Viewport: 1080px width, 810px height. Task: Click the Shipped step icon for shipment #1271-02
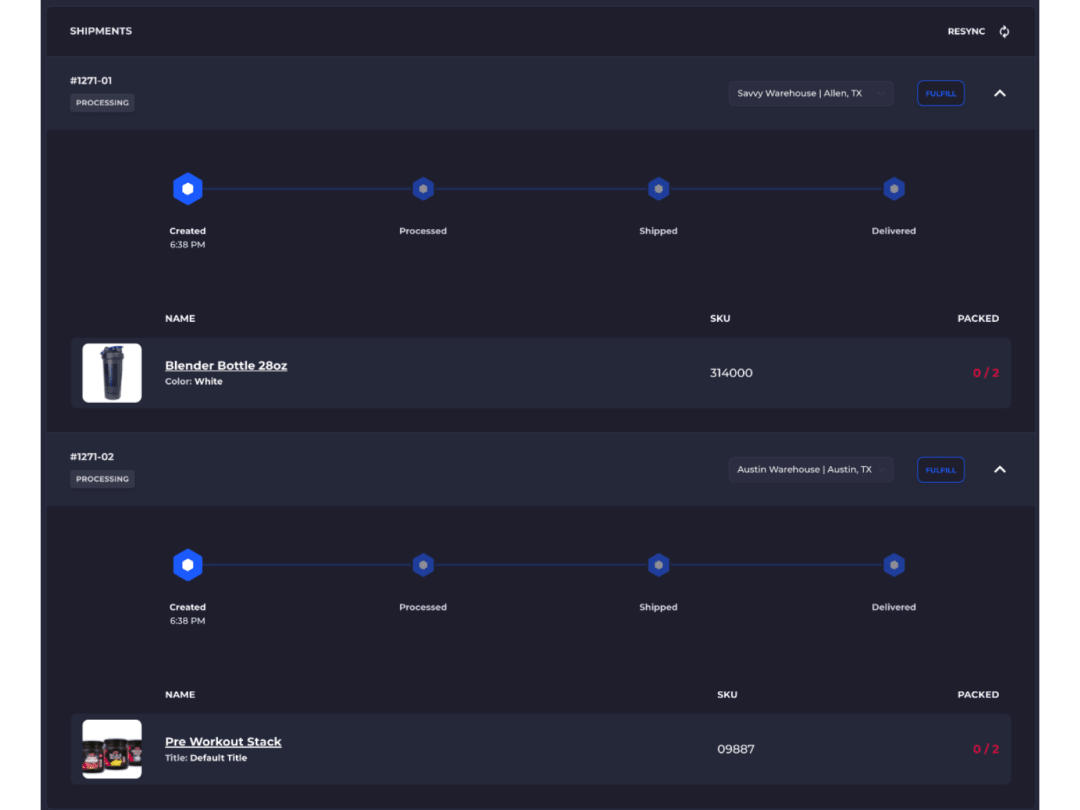[658, 565]
